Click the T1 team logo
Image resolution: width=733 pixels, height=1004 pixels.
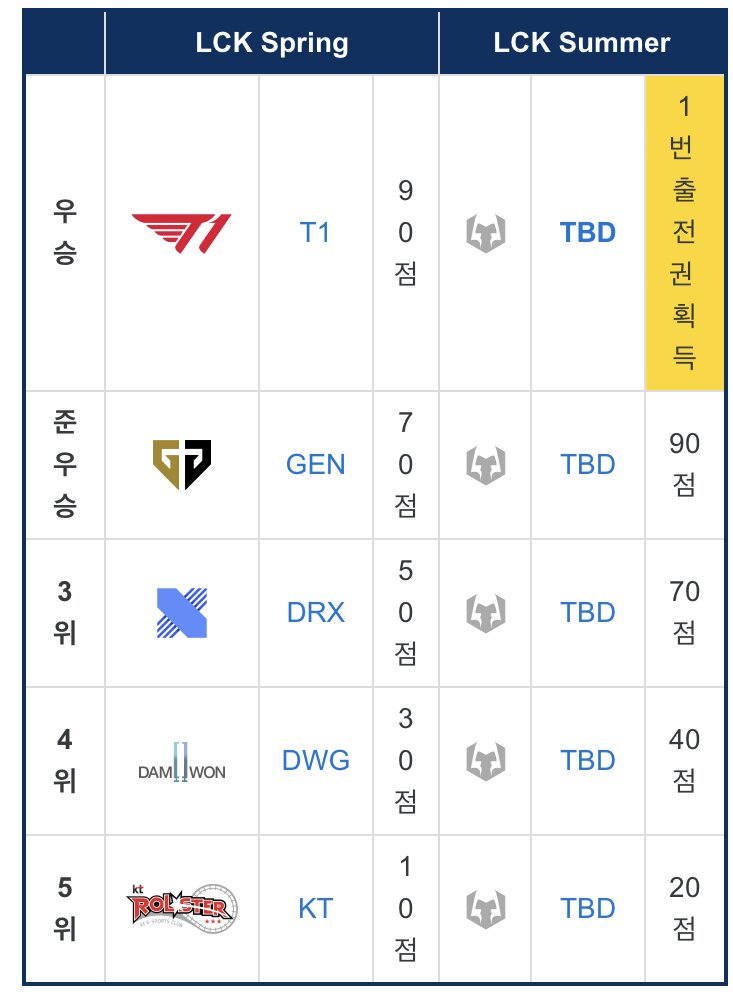tap(182, 233)
